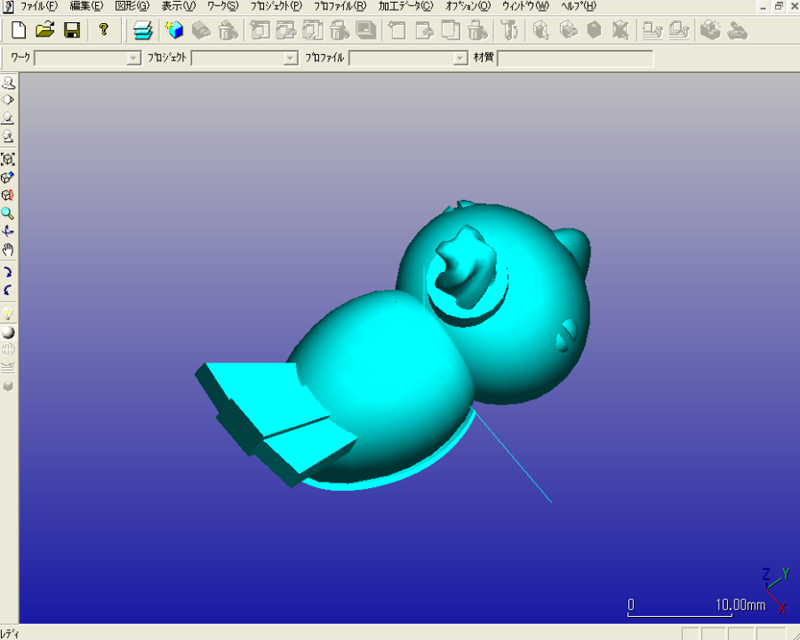800x640 pixels.
Task: Click the stacked layers toolbar icon
Action: tap(145, 30)
